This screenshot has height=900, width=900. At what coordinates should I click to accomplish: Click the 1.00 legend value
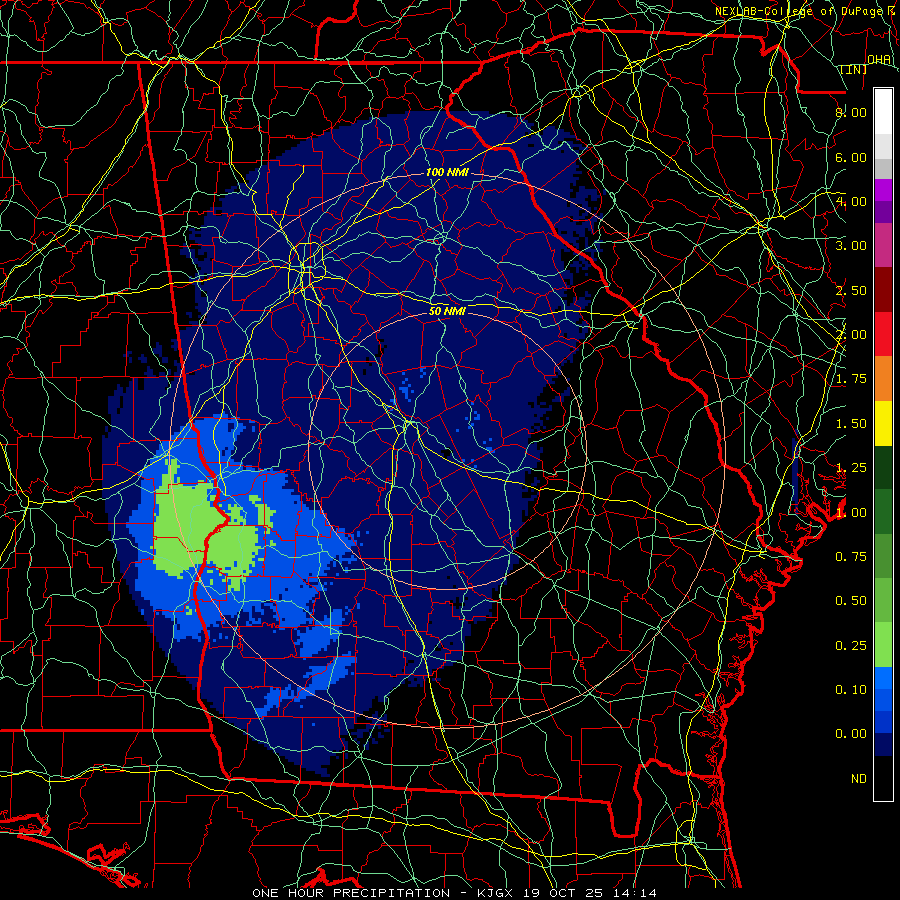point(851,513)
